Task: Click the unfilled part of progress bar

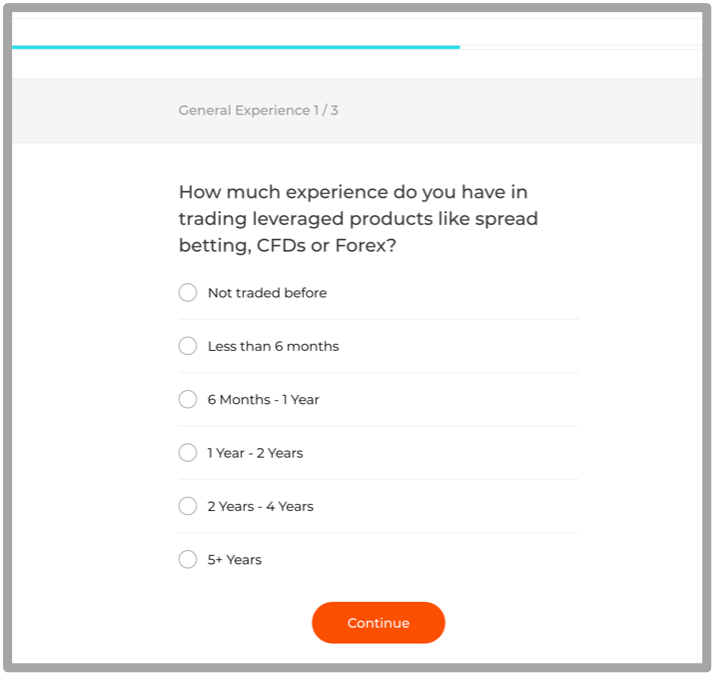Action: pos(581,47)
